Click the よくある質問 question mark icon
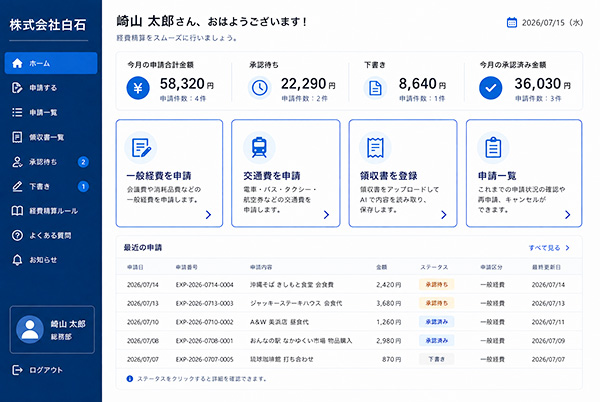 (17, 235)
